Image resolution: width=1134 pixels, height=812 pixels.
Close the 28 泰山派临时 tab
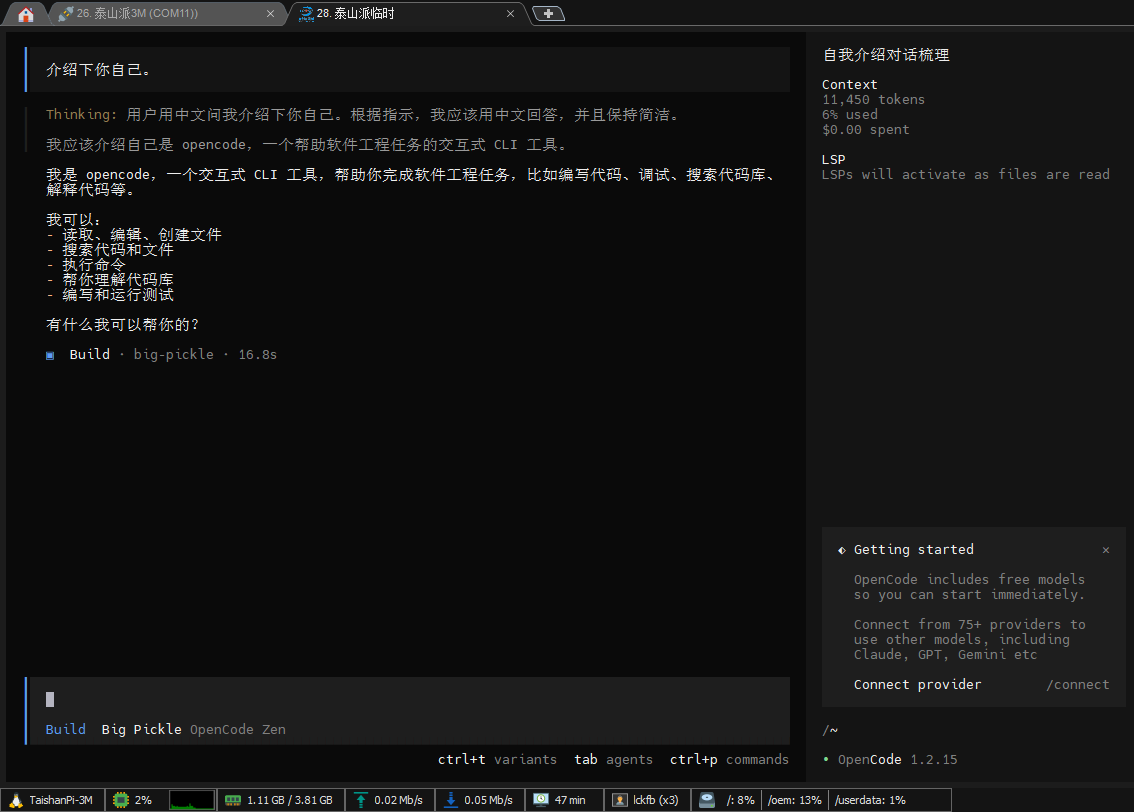(x=511, y=14)
